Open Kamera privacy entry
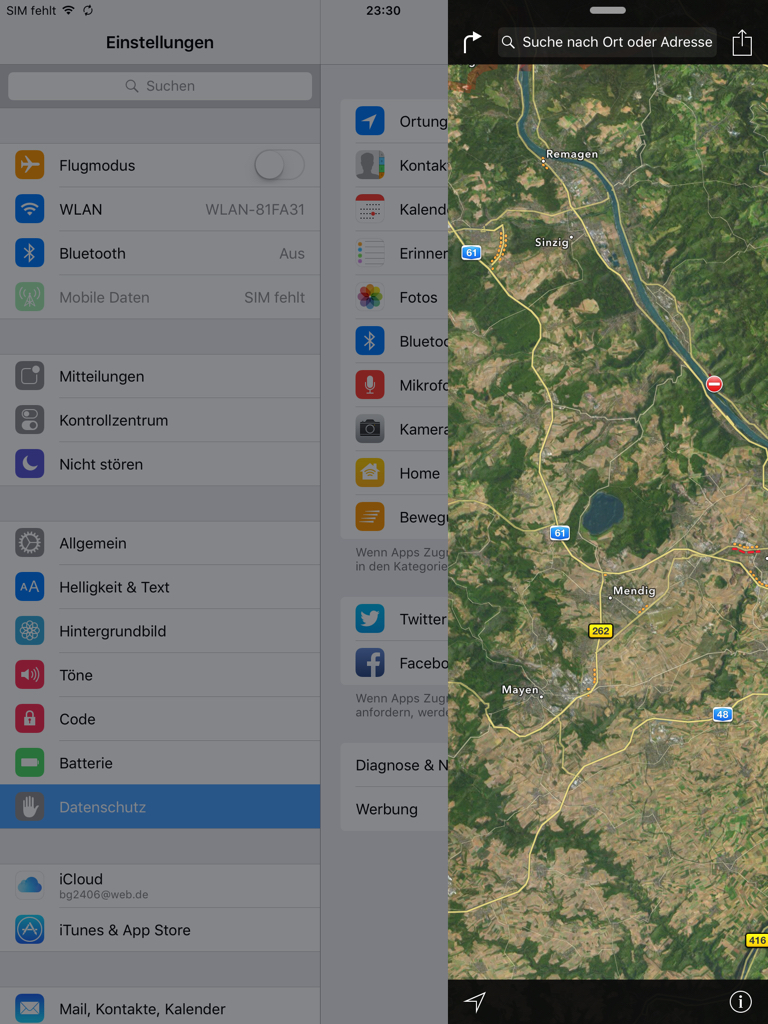 click(x=394, y=429)
